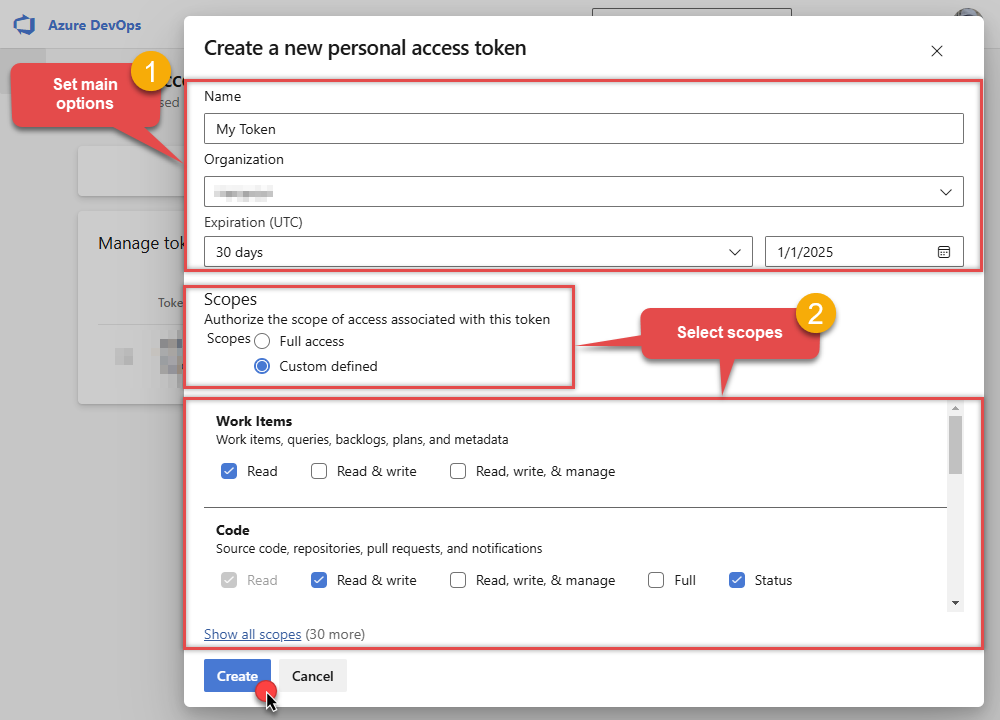Click the Scopes section heading

(x=230, y=299)
